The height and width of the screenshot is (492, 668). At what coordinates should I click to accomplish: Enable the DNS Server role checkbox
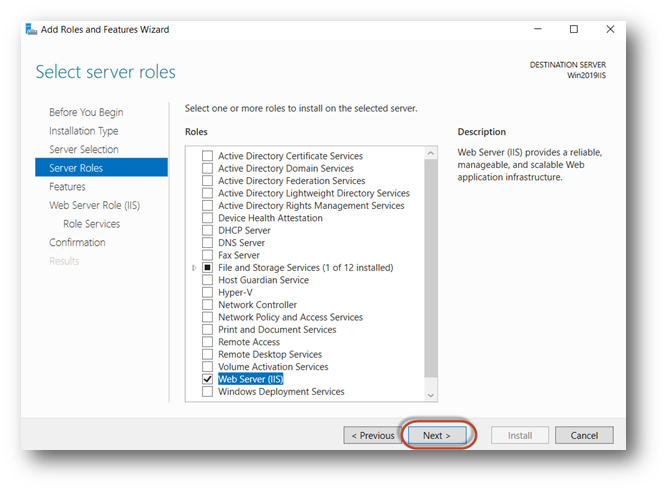pos(208,243)
